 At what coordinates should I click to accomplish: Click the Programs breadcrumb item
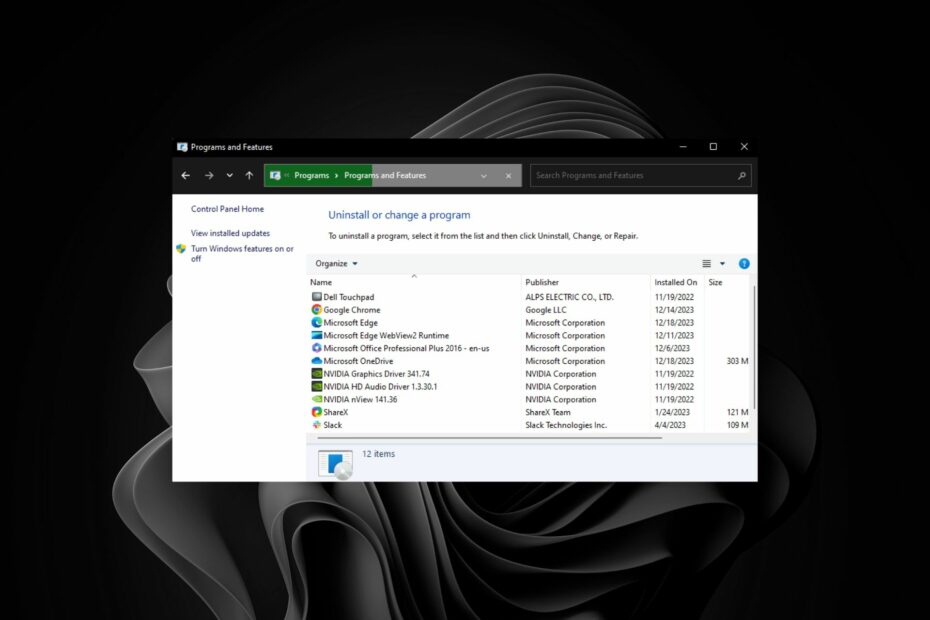314,175
